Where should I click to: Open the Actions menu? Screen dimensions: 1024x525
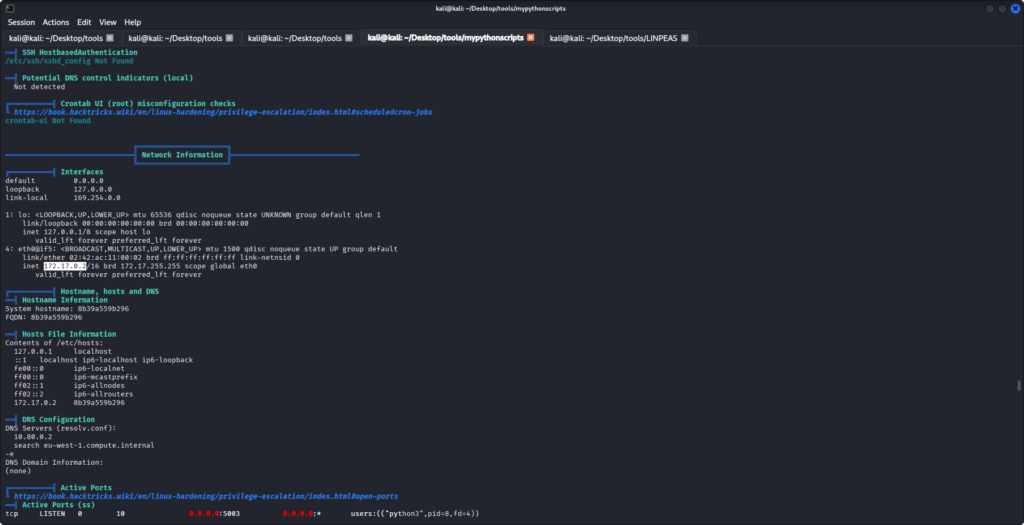pos(56,22)
